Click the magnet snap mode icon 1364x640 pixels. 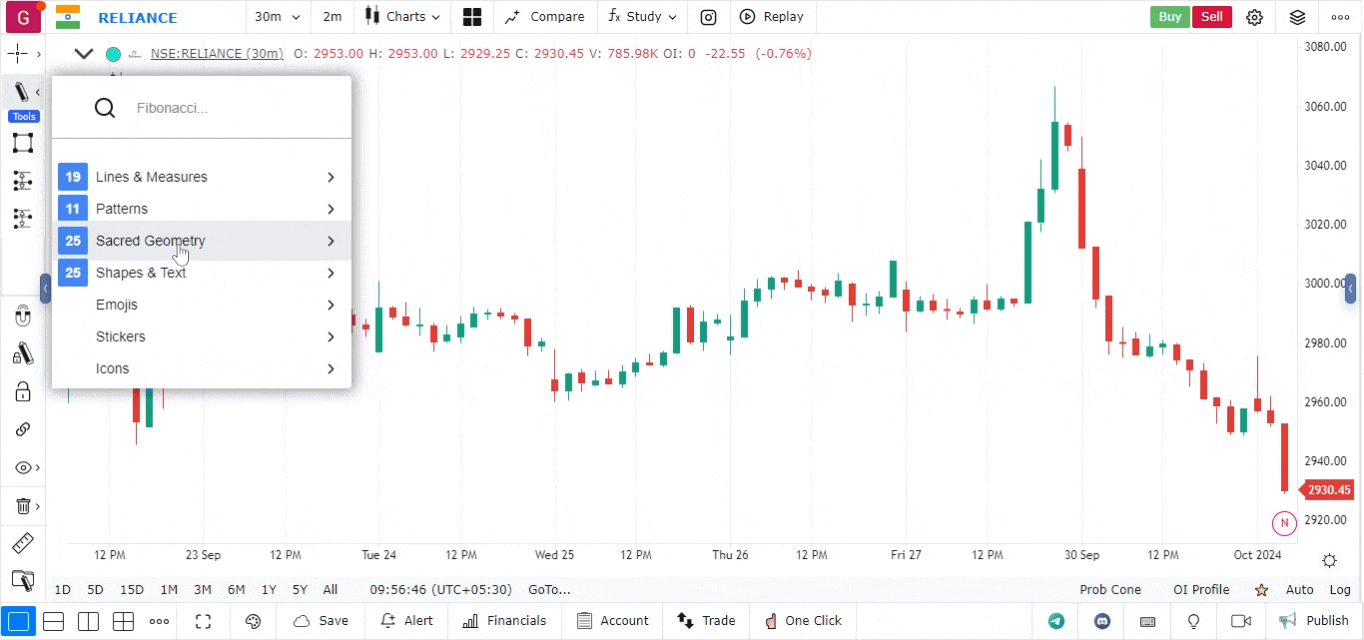pos(22,317)
